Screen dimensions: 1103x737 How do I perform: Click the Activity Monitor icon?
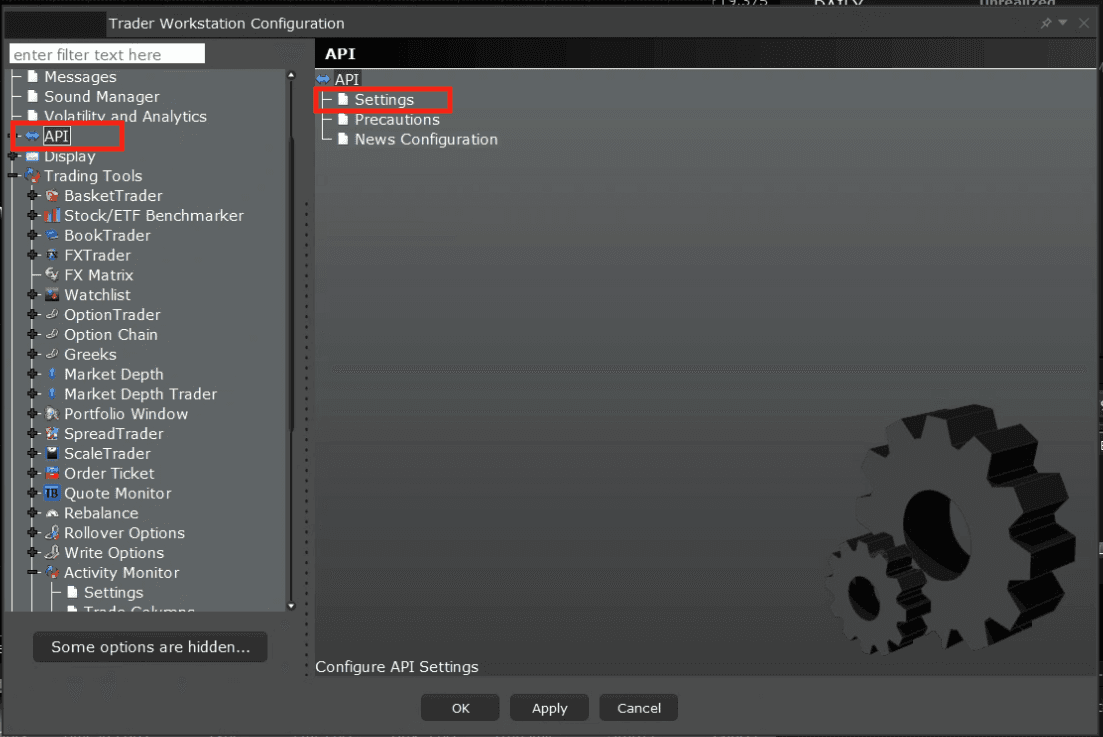[x=52, y=572]
